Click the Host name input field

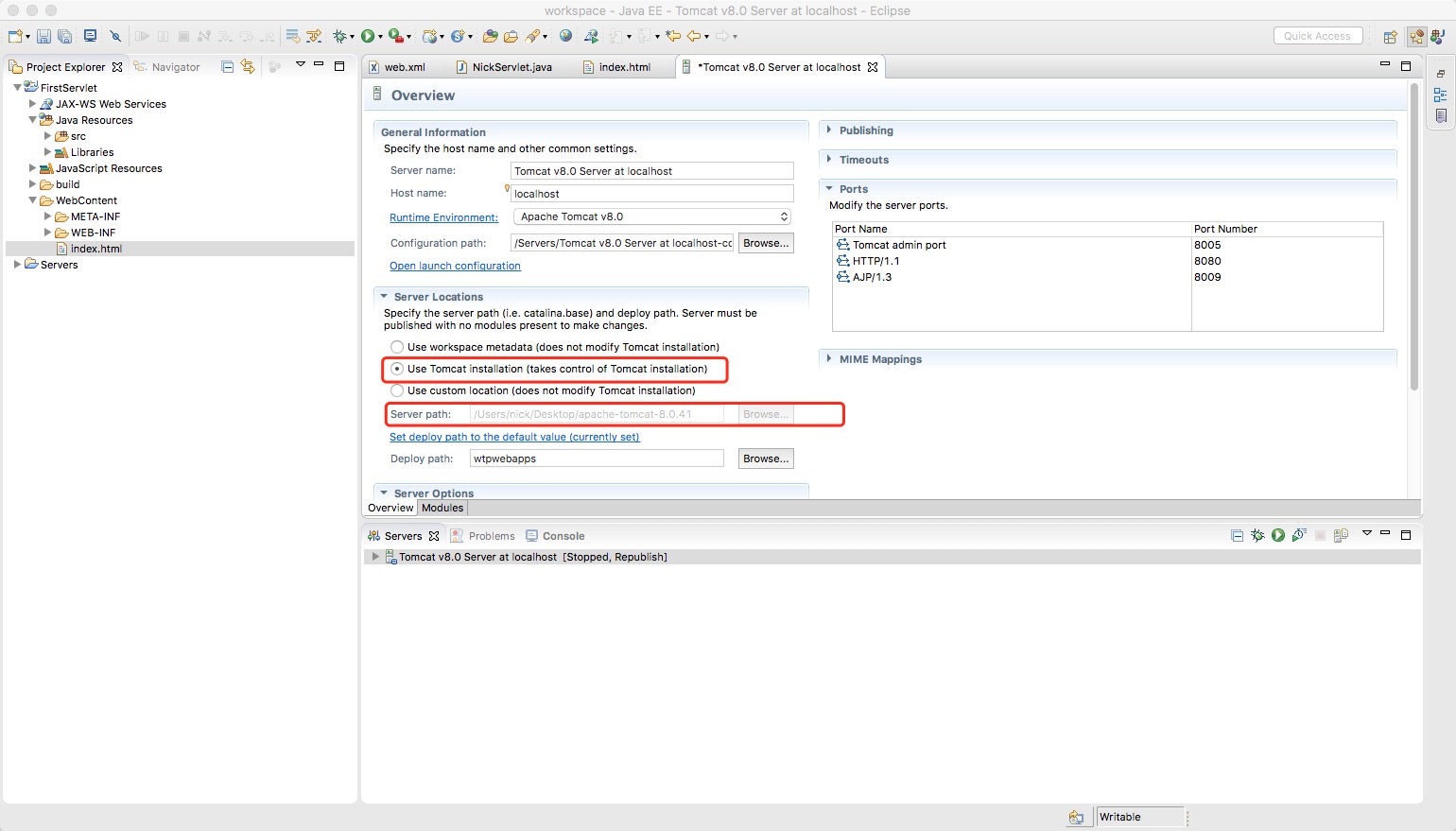651,194
